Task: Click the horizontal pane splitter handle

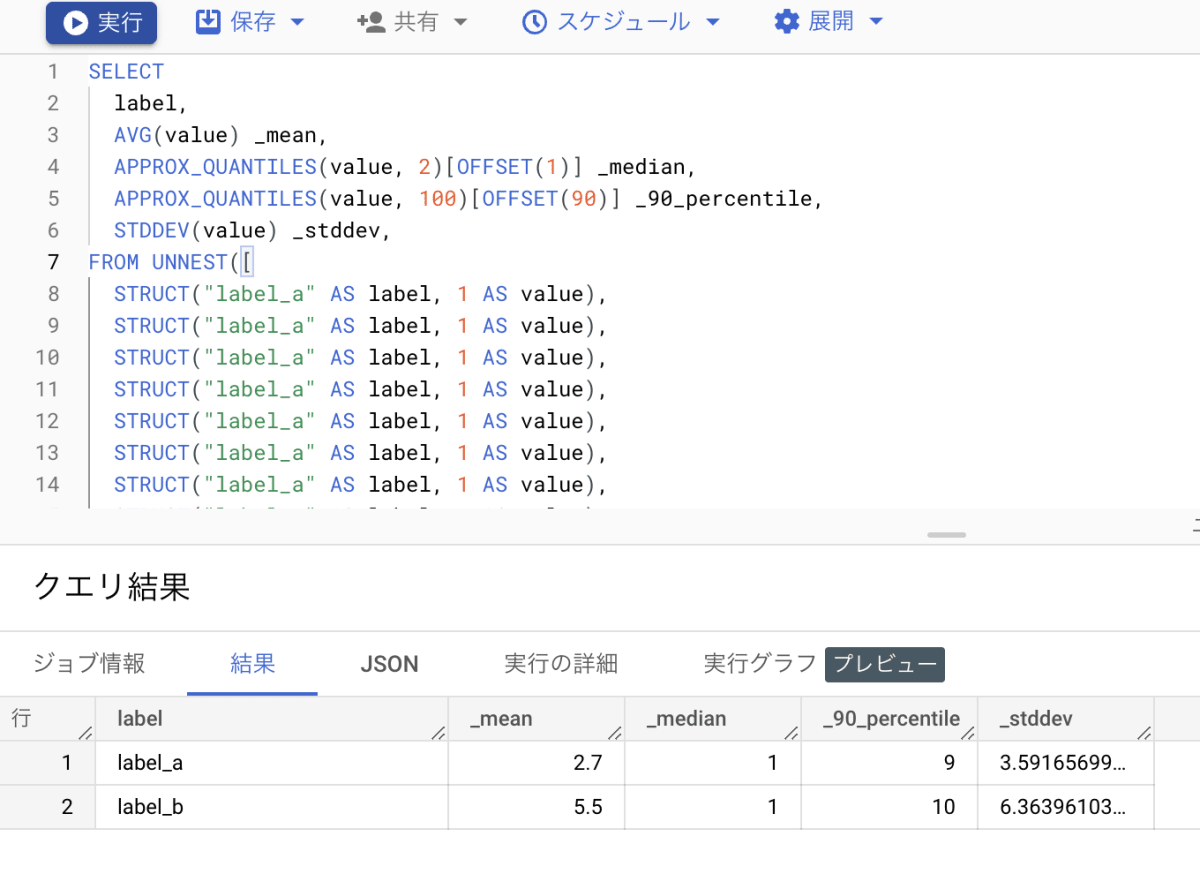Action: tap(946, 535)
